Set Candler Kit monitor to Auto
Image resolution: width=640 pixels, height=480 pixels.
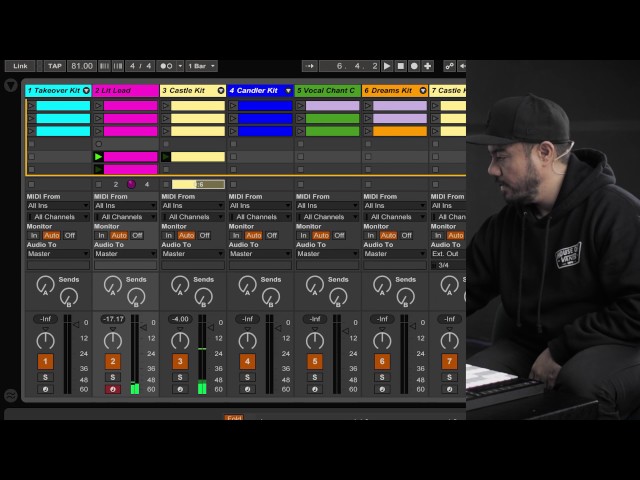click(253, 236)
